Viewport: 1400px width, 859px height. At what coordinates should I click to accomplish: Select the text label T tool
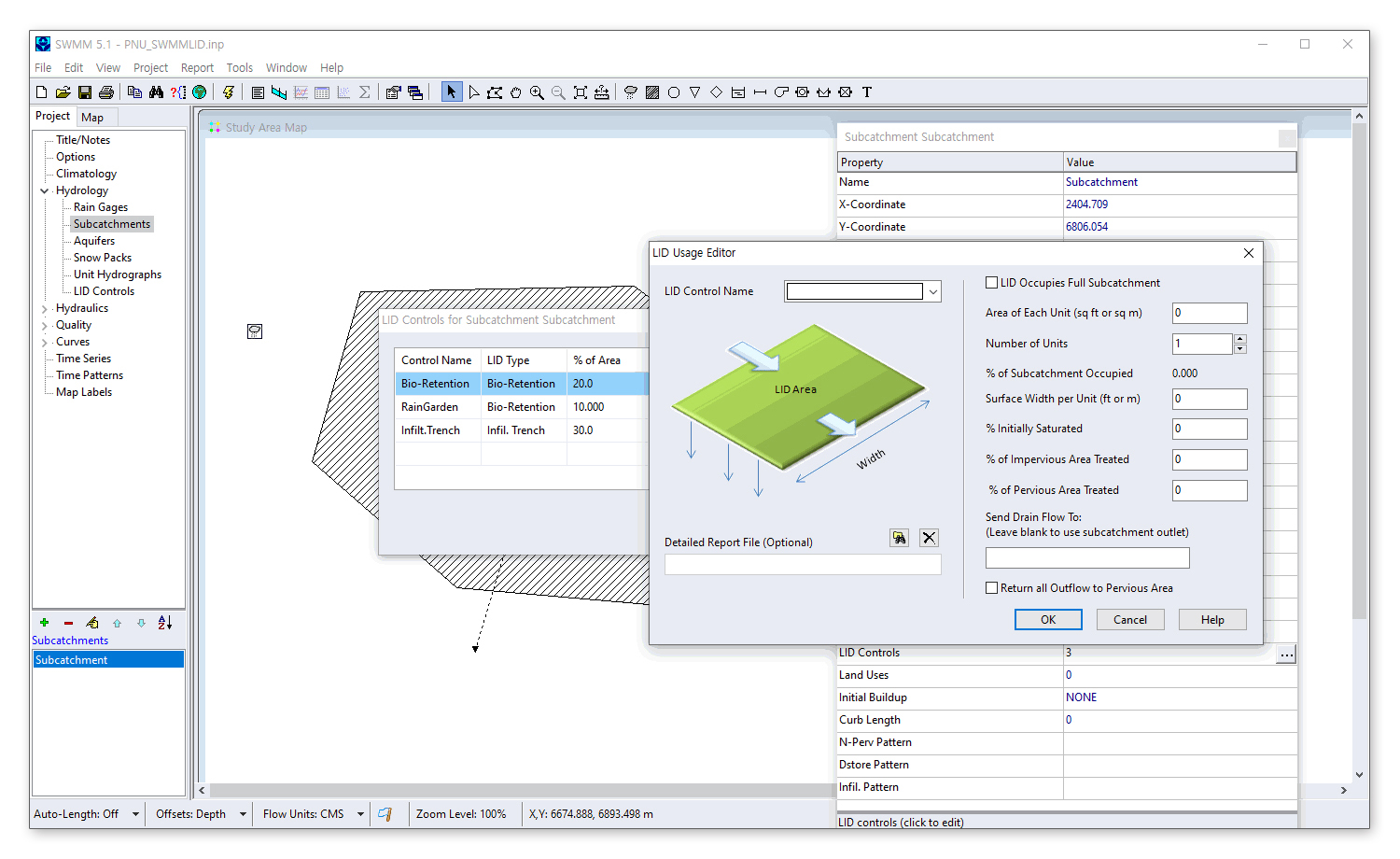(x=866, y=92)
